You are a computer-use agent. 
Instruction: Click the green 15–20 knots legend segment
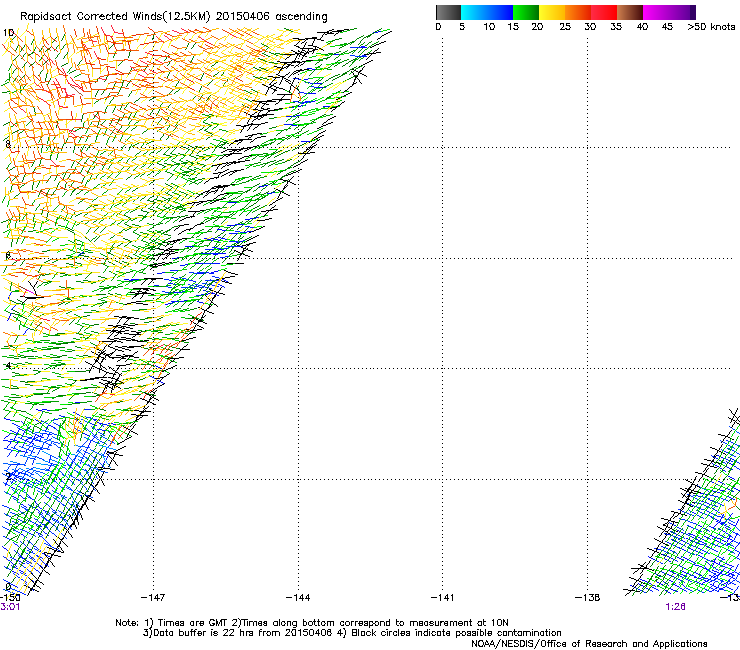(x=526, y=12)
